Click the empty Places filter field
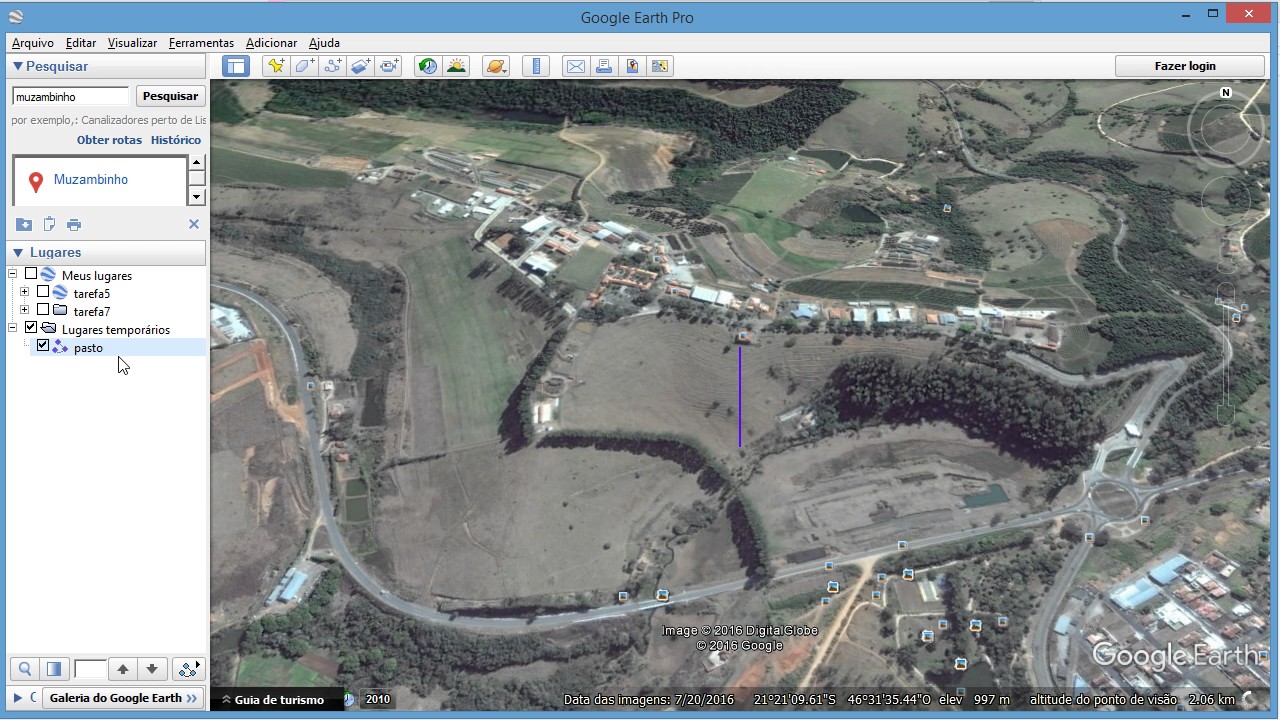This screenshot has height=720, width=1280. [90, 669]
